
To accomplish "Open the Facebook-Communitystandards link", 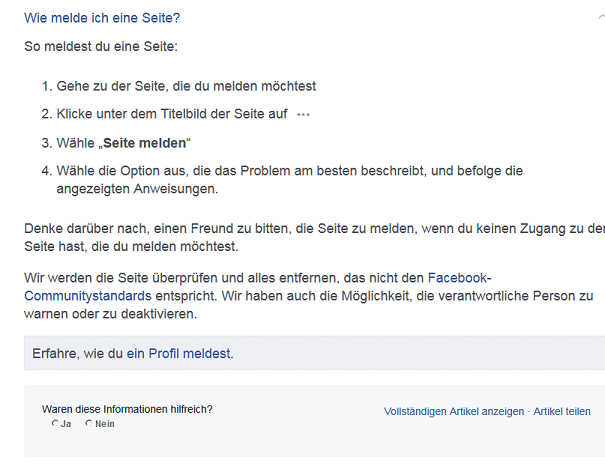I will click(257, 287).
